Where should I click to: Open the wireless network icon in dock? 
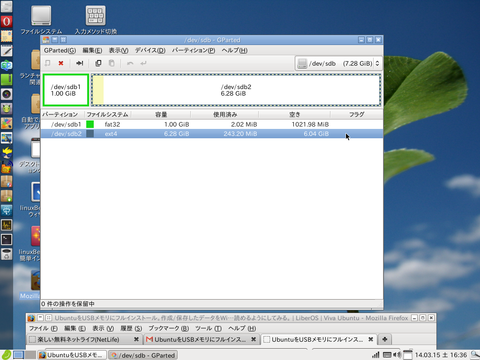pyautogui.click(x=6, y=210)
